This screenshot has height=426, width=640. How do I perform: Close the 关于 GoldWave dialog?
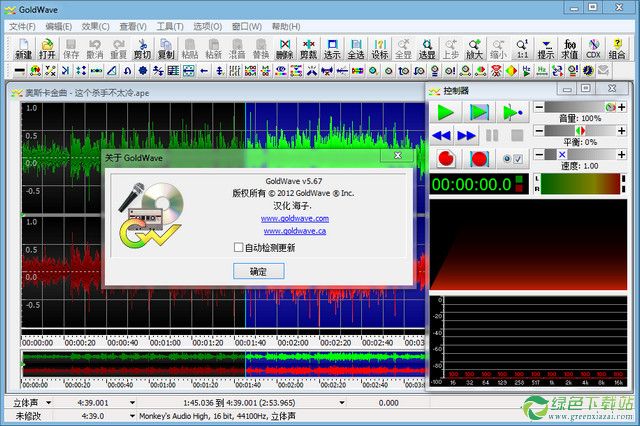[x=398, y=155]
